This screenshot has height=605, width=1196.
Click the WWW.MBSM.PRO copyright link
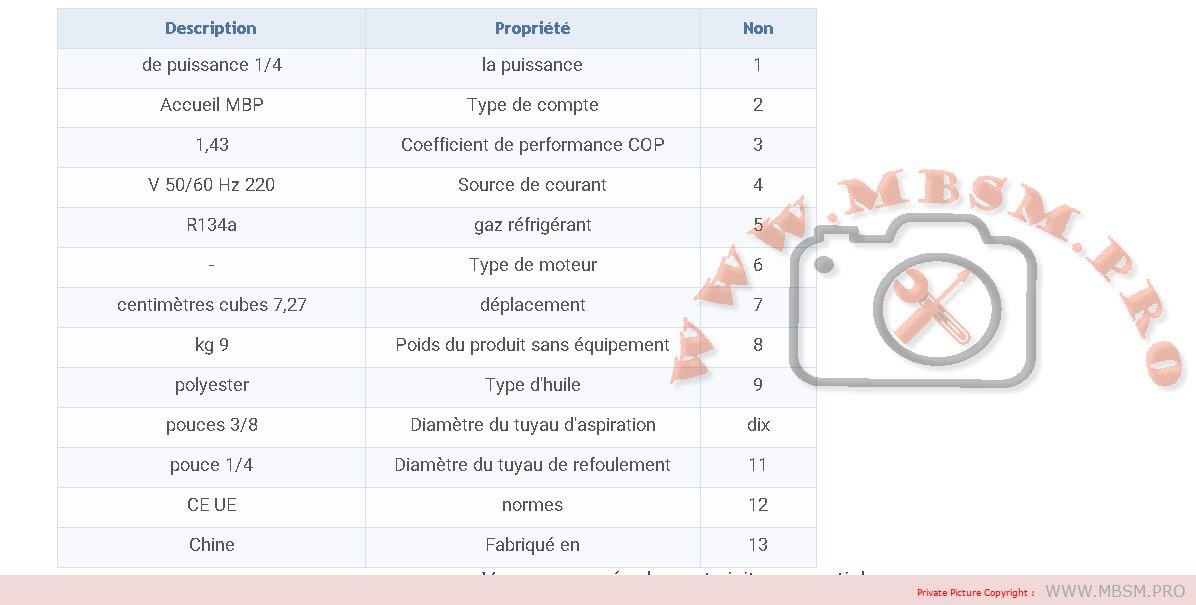coord(1114,591)
